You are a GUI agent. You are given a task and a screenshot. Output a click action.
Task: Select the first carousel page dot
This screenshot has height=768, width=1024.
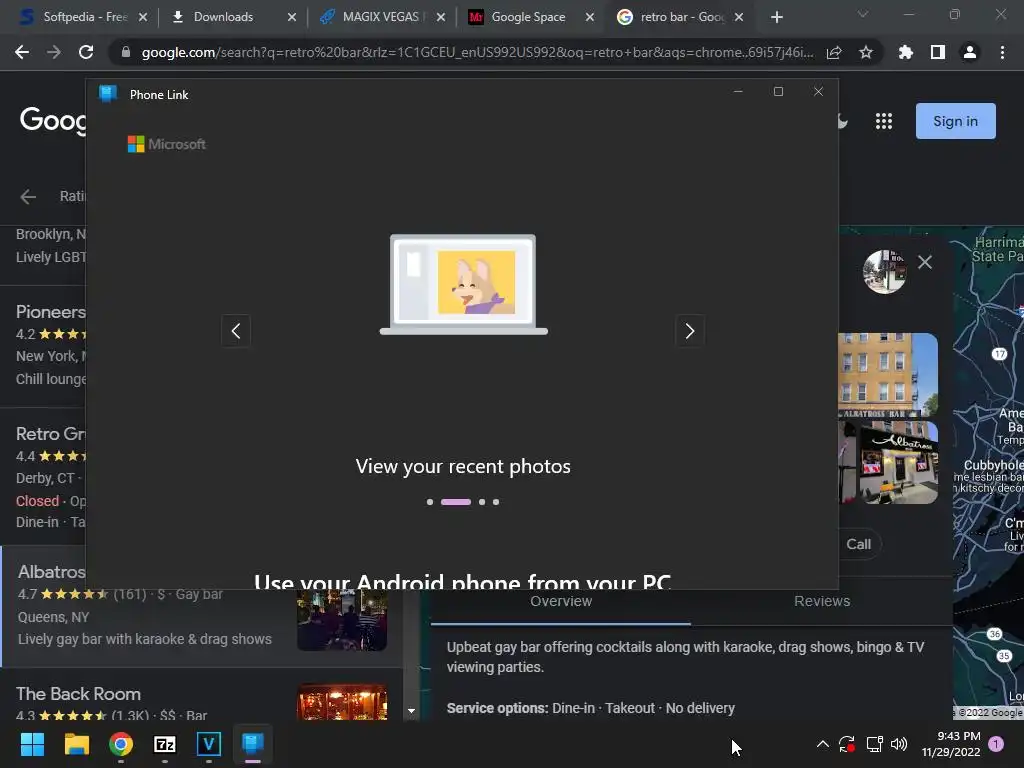click(430, 502)
